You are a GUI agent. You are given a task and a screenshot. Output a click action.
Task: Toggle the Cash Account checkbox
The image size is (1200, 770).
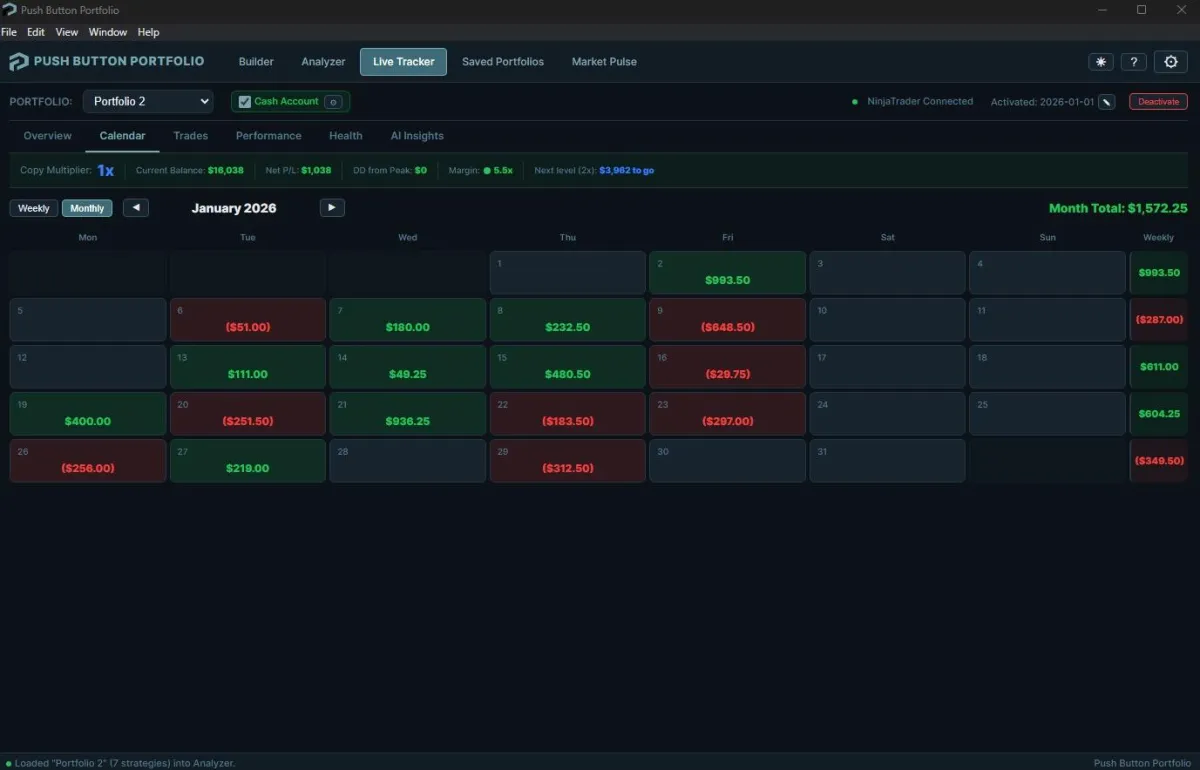coord(245,102)
